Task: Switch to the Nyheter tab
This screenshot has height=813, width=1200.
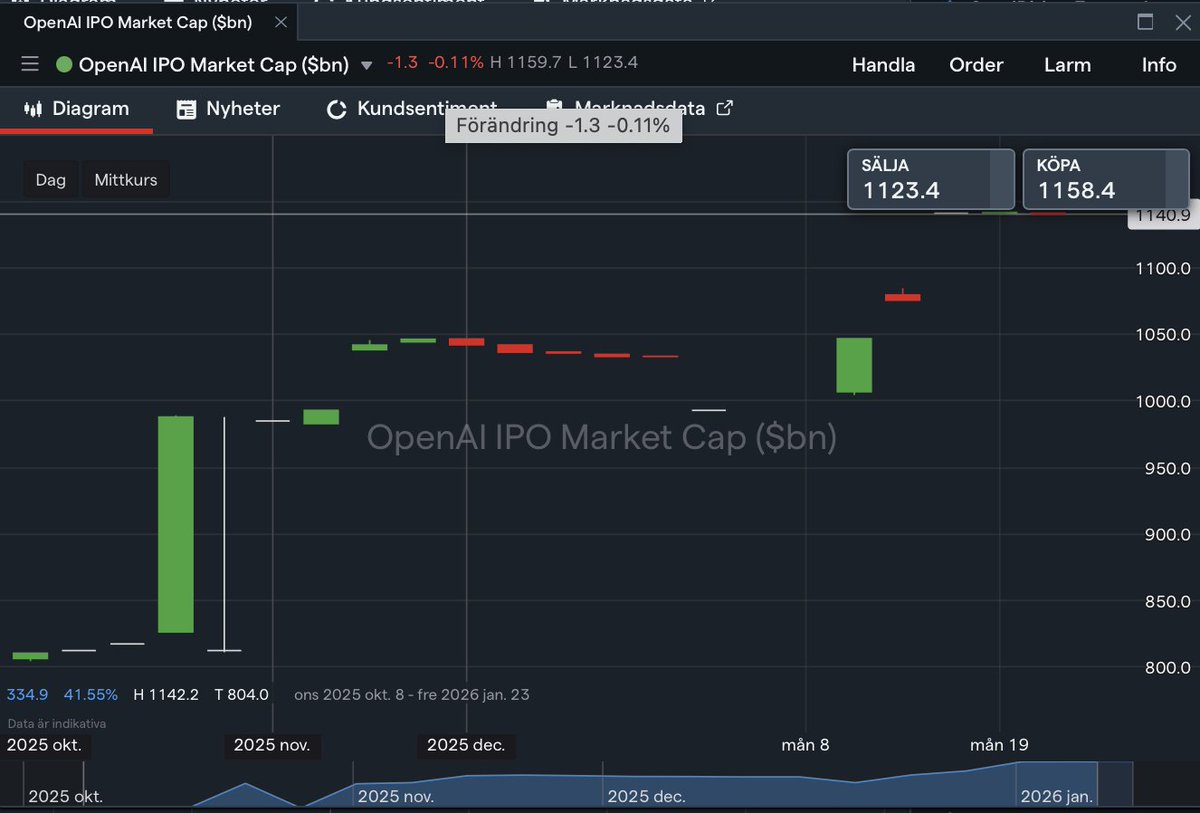Action: 228,109
